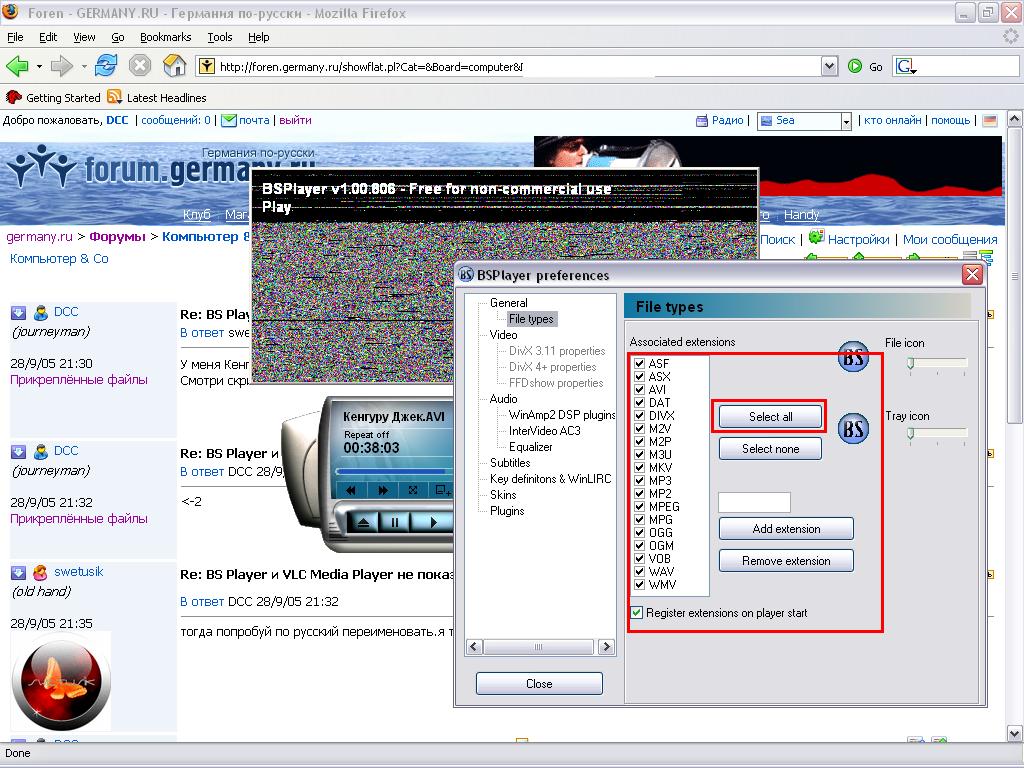Click the Remove extension button

[786, 561]
